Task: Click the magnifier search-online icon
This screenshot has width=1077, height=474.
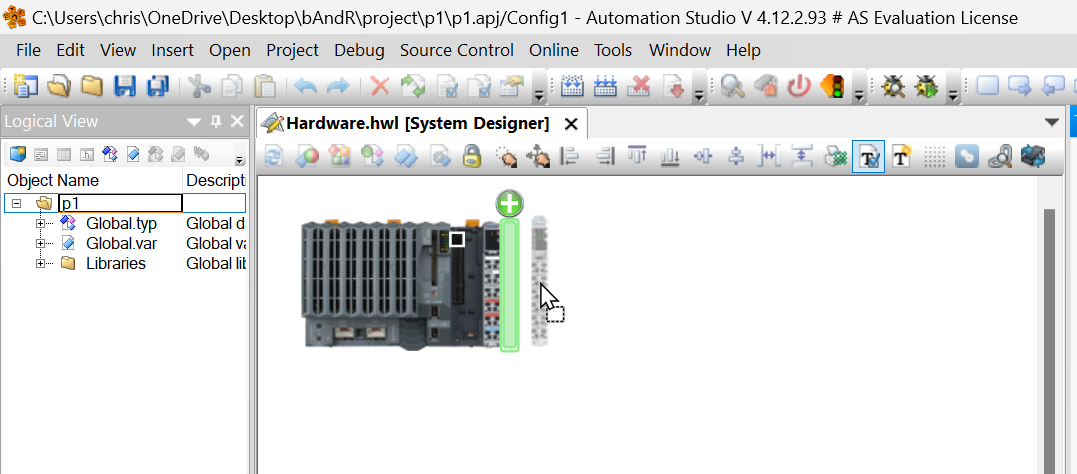Action: click(x=732, y=87)
